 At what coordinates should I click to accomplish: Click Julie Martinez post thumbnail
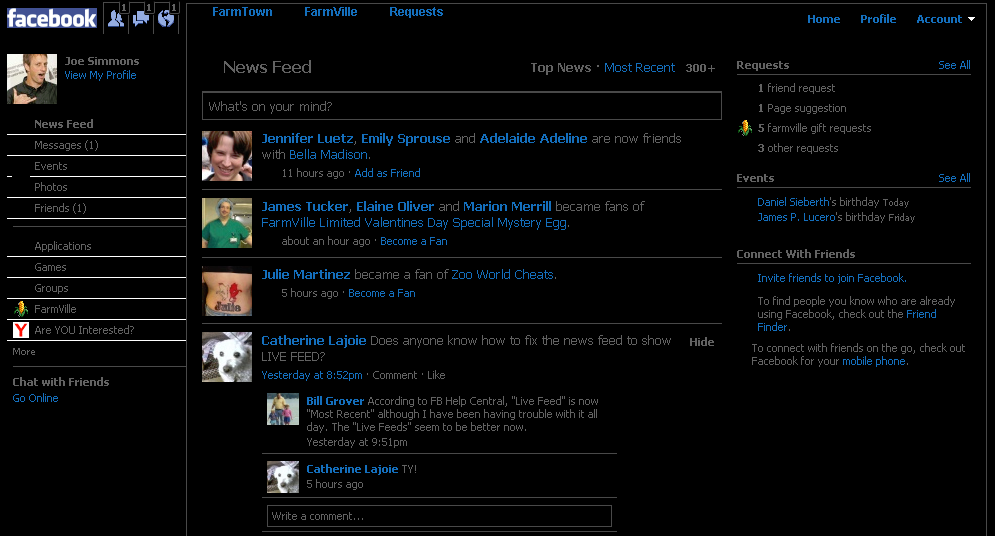click(x=227, y=291)
